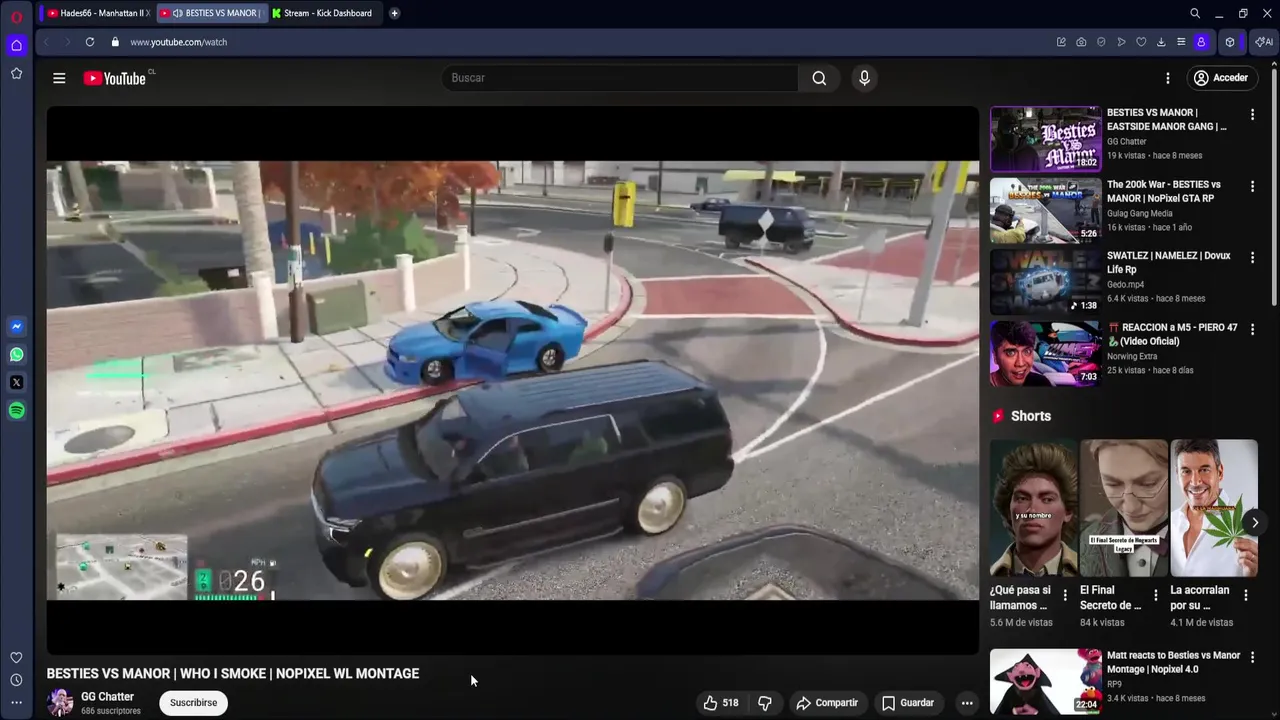The width and height of the screenshot is (1280, 720).
Task: Open YouTube settings three-dots beside Acceder
Action: click(1167, 78)
